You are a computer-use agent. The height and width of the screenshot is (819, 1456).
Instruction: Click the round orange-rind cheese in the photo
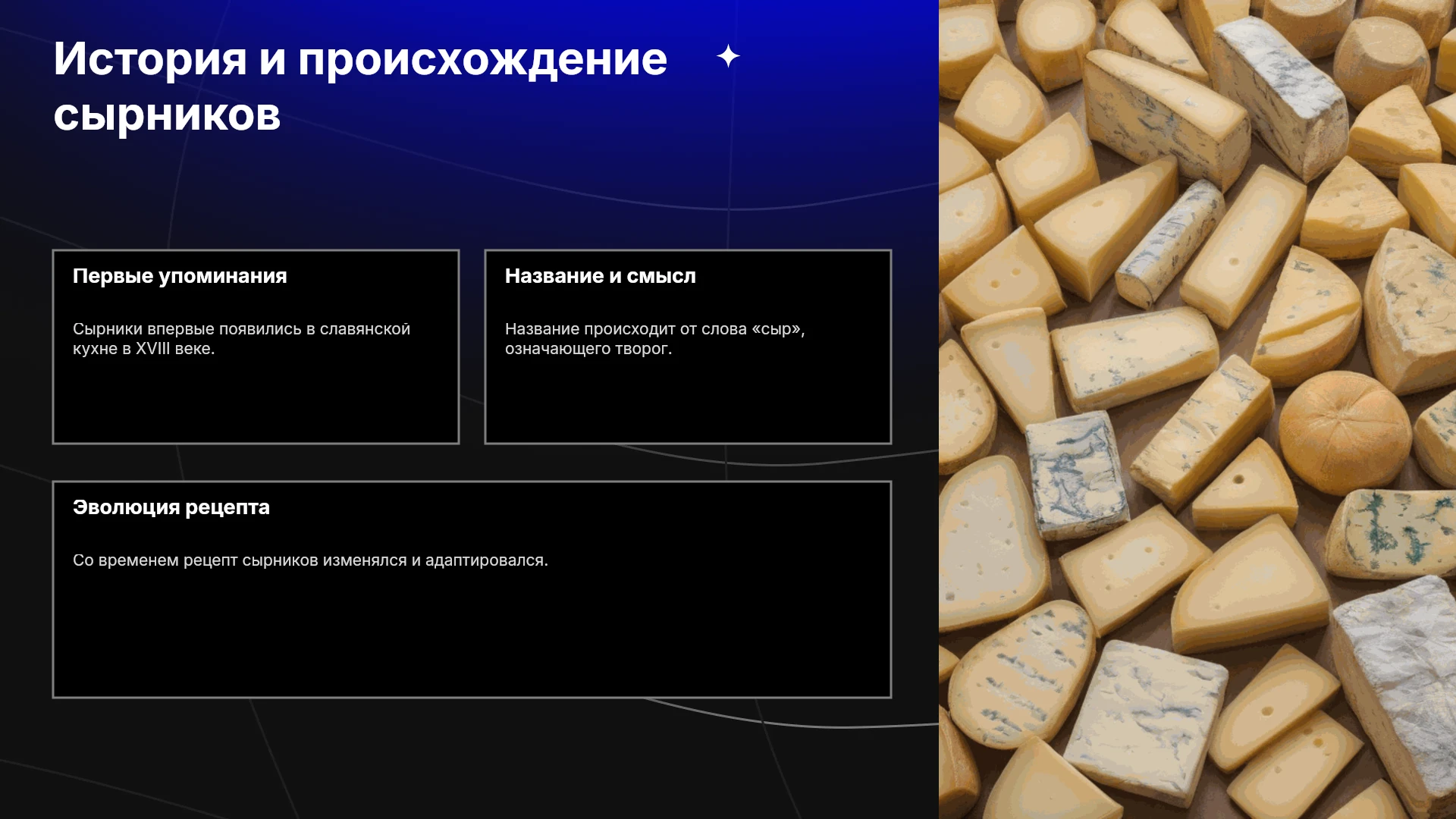point(1345,433)
